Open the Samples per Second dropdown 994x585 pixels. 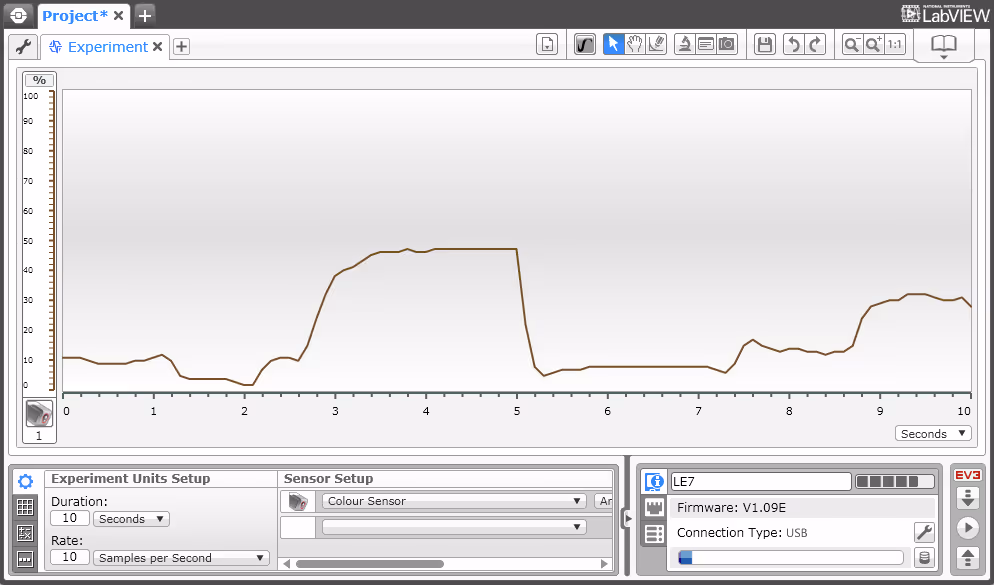pyautogui.click(x=181, y=558)
